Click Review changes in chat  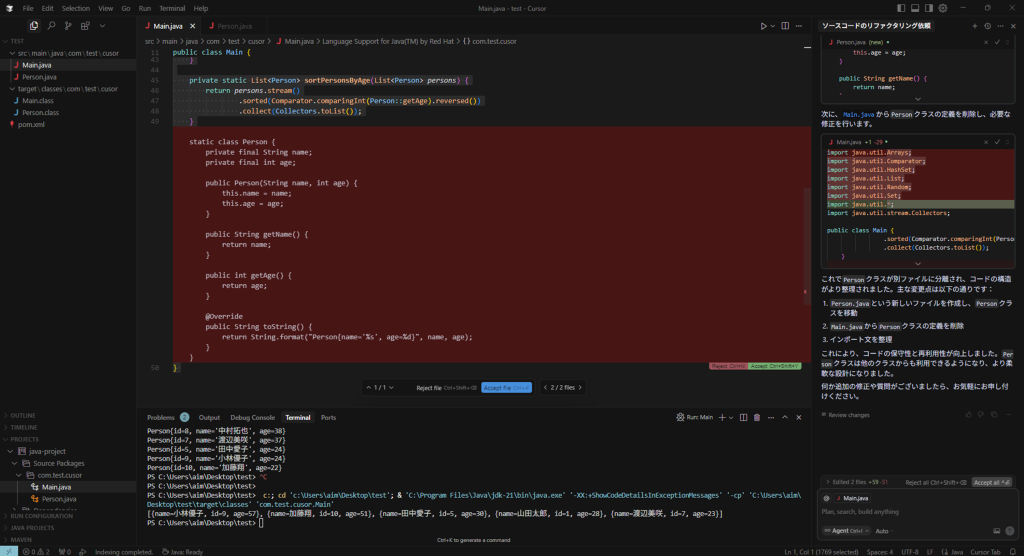pyautogui.click(x=845, y=415)
